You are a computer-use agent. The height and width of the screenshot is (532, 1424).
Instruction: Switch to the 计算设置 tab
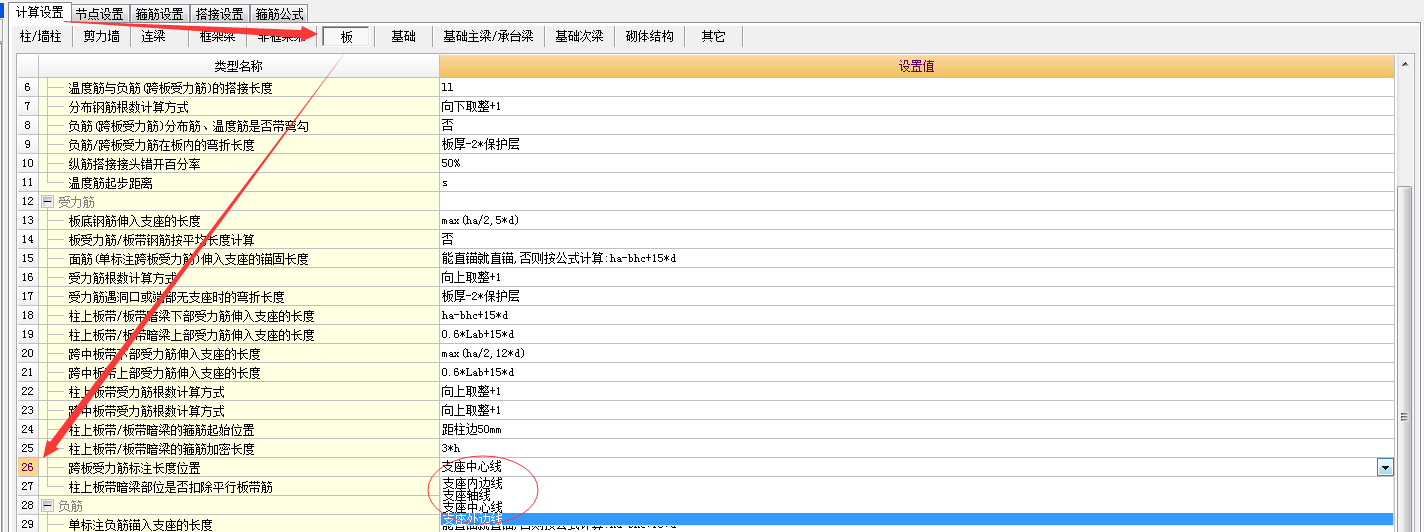point(40,14)
